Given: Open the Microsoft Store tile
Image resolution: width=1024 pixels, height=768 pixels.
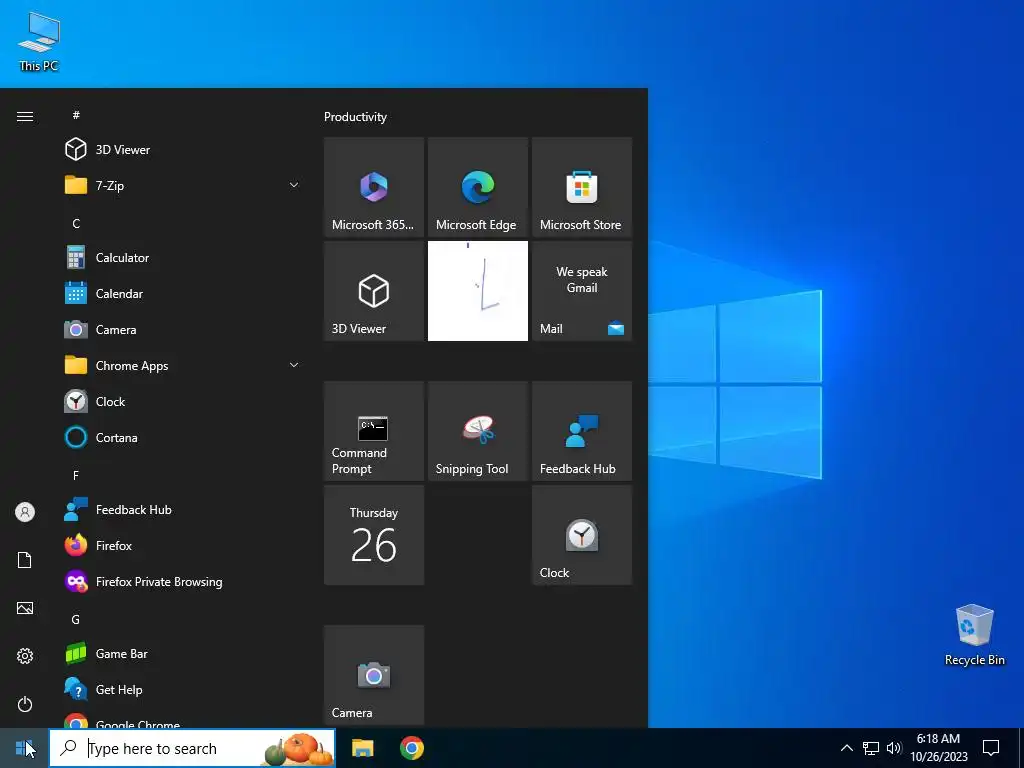Looking at the screenshot, I should 582,187.
